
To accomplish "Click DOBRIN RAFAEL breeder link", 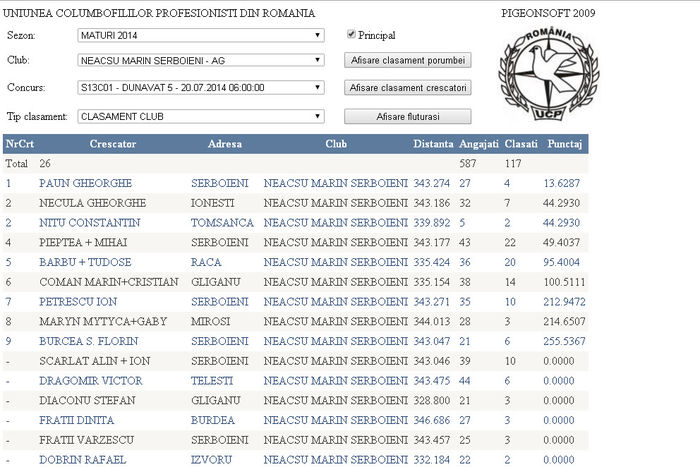I will click(x=83, y=459).
